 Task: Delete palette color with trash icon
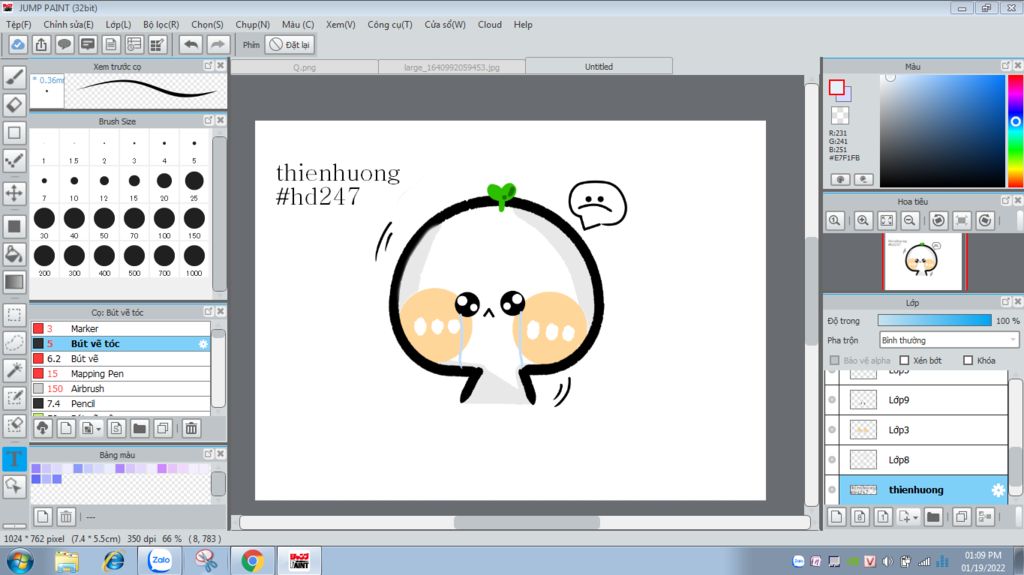tap(66, 517)
